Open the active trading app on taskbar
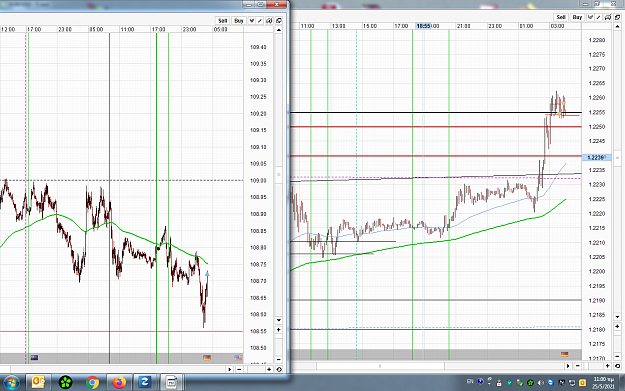The width and height of the screenshot is (625, 391). (x=171, y=383)
